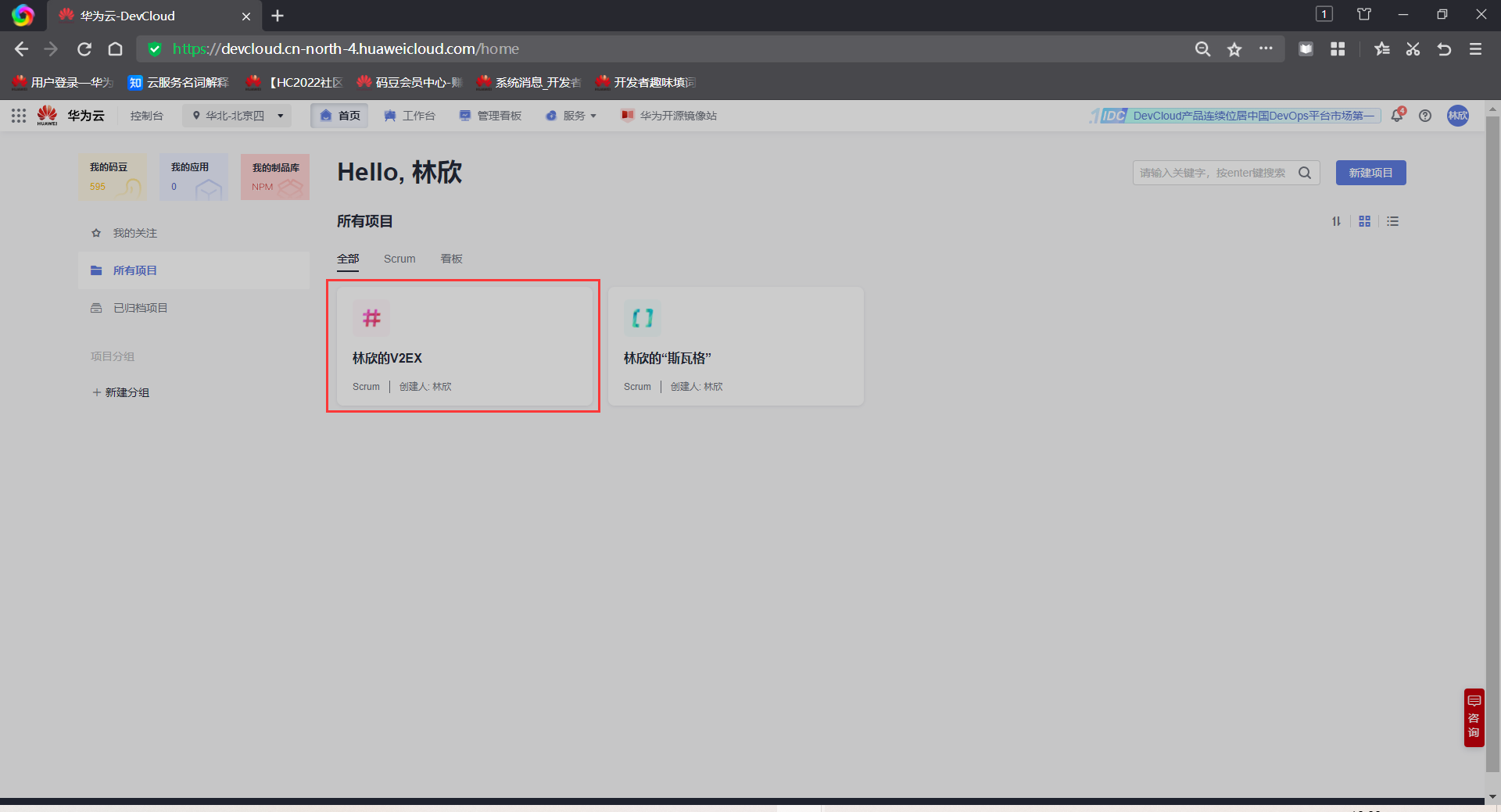Screen dimensions: 1501x812
Task: Open the 我的应用 card
Action: [x=194, y=177]
